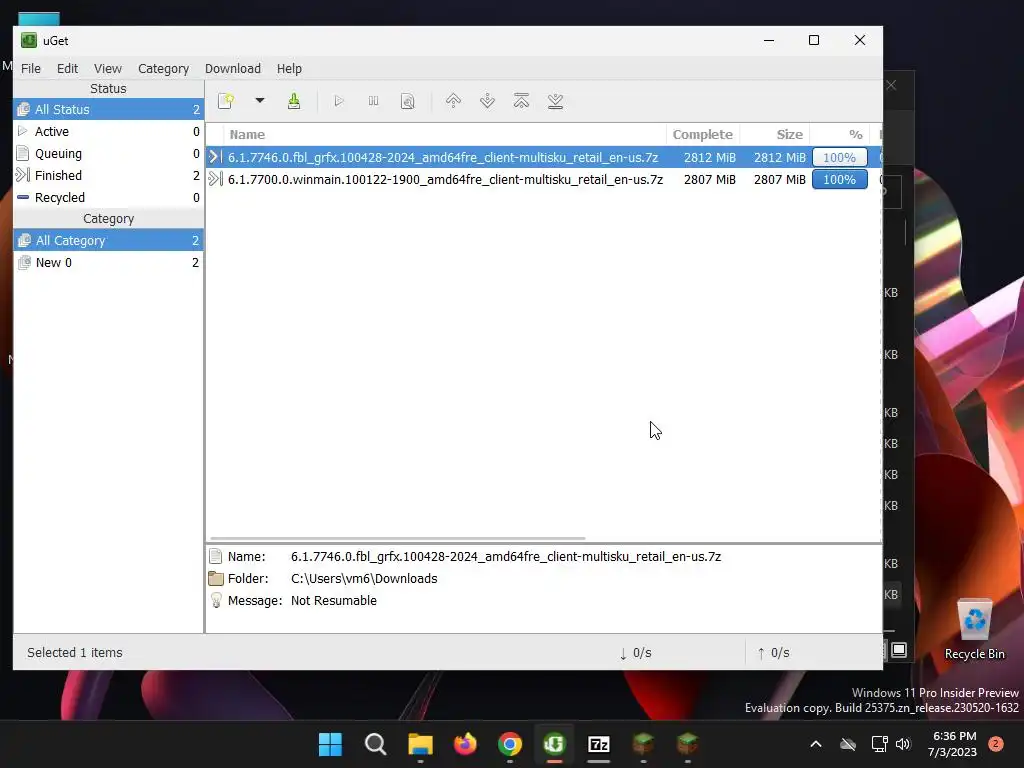Open 7-Zip from the taskbar
The height and width of the screenshot is (768, 1024).
coord(599,744)
